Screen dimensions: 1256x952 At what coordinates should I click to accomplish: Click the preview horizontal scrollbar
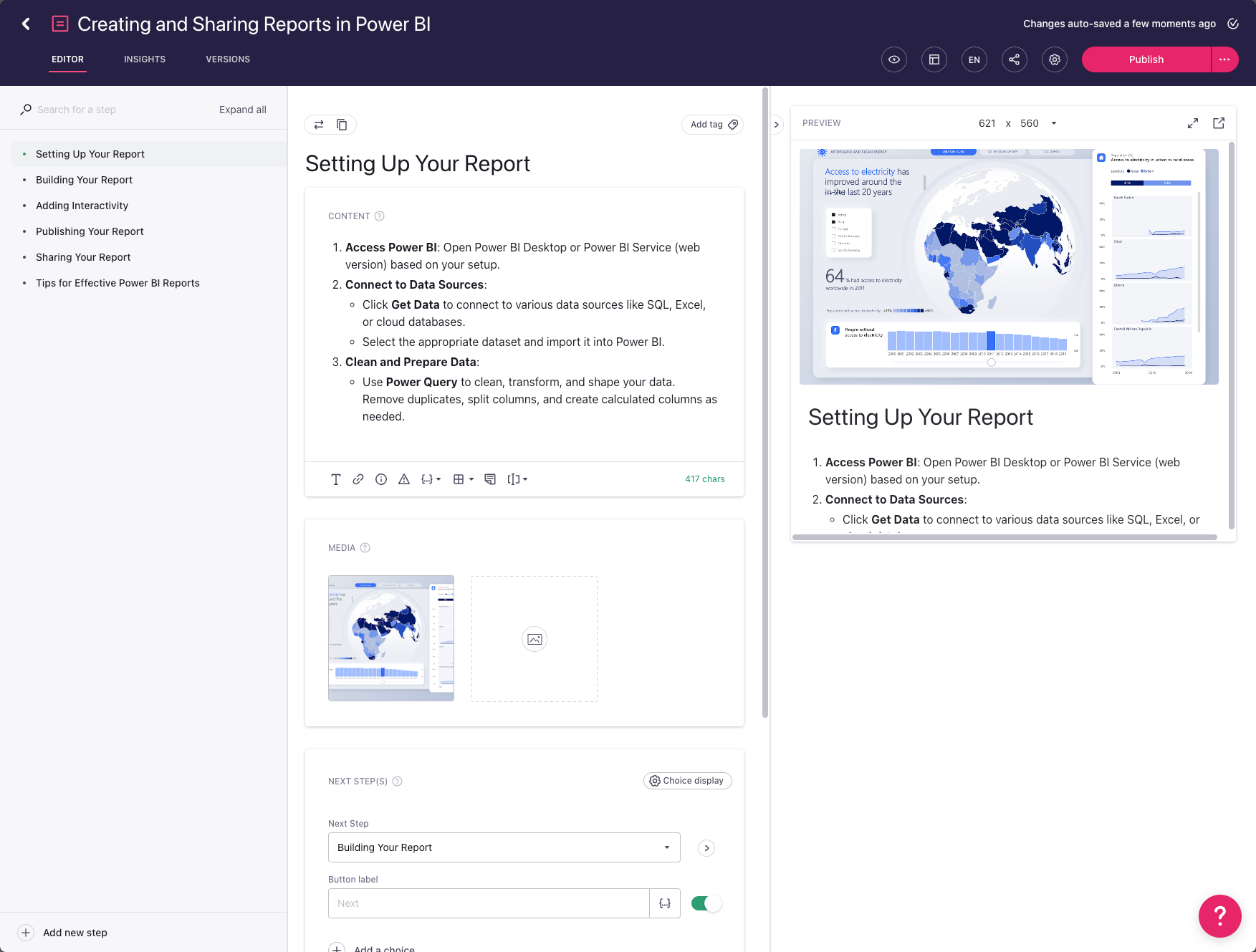click(x=1005, y=537)
